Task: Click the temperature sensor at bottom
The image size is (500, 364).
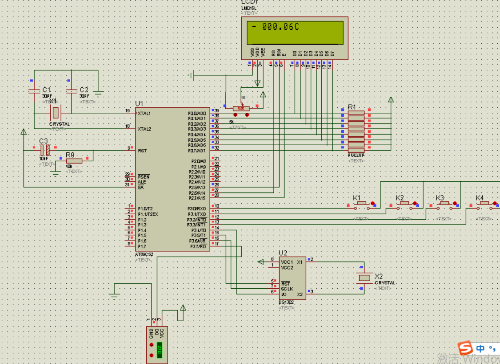Action: 157,345
